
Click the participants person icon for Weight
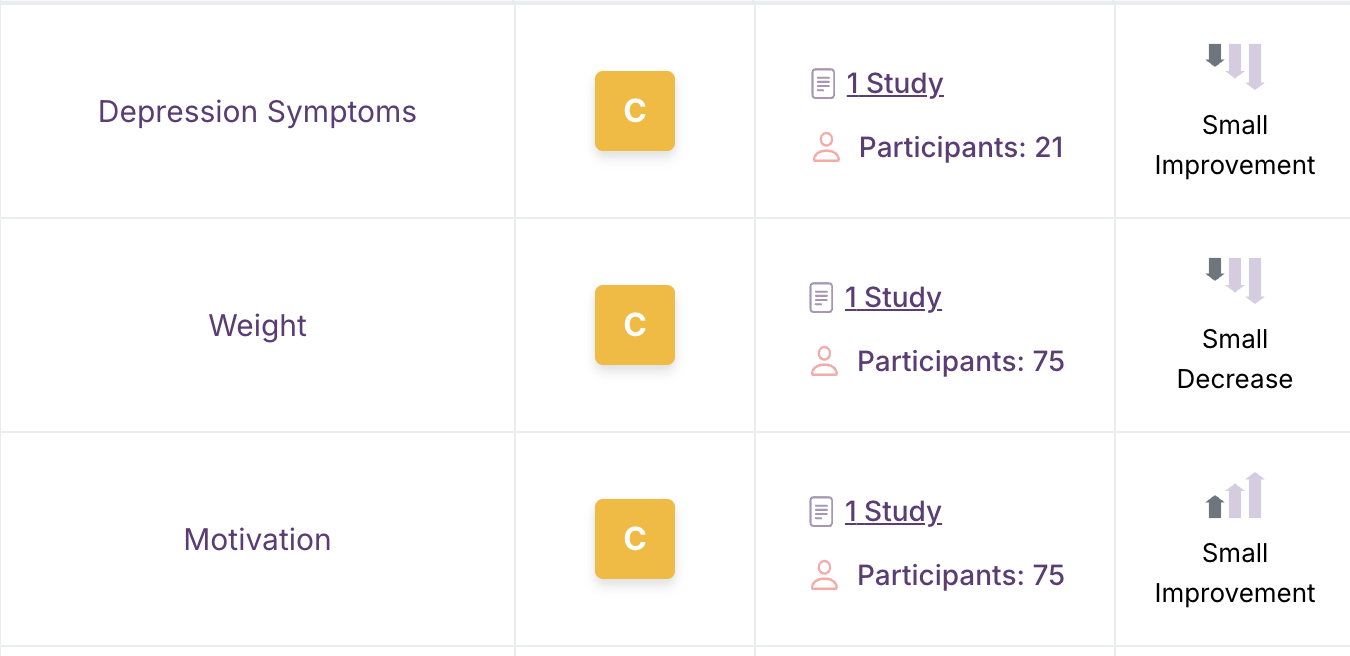(x=824, y=361)
